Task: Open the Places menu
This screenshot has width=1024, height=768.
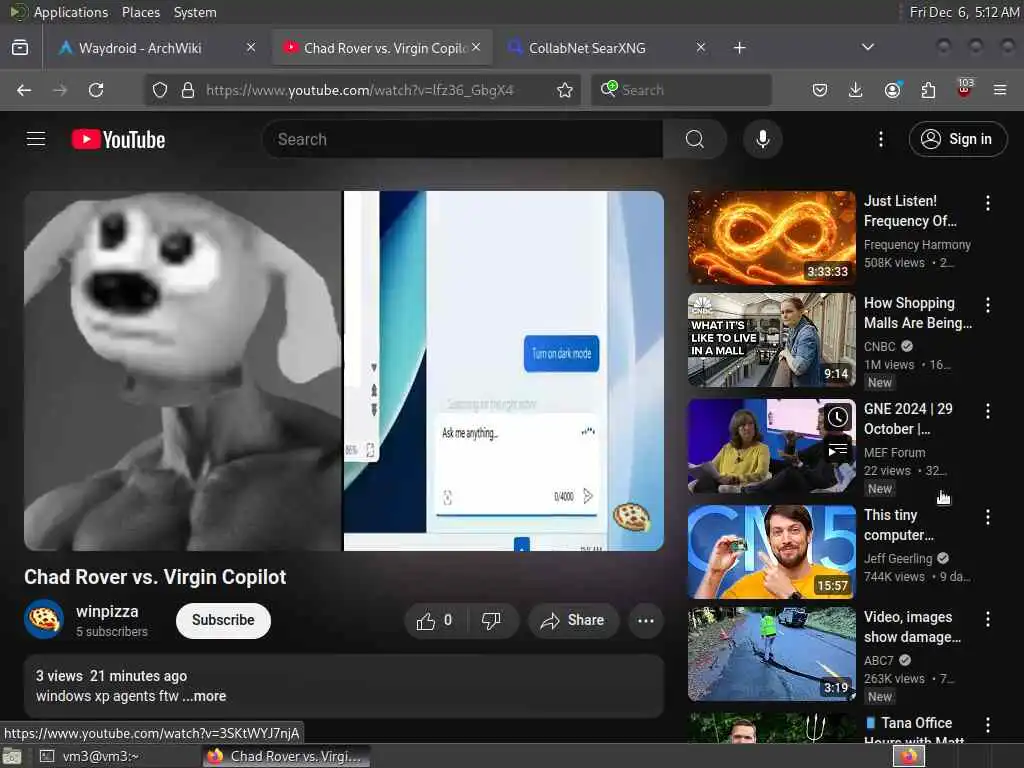Action: click(140, 12)
